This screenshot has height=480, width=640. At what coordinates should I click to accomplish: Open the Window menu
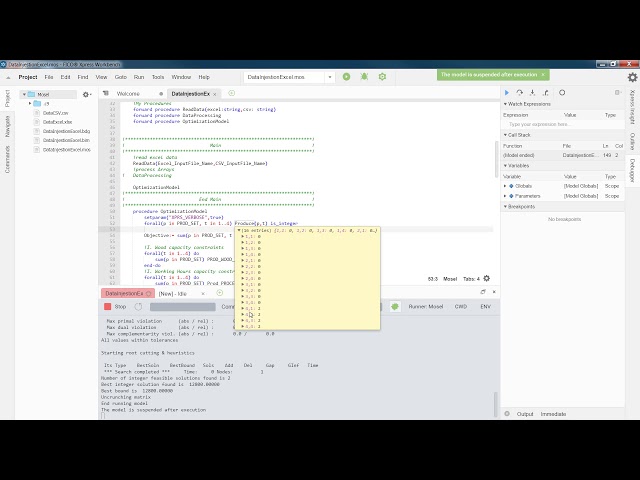tap(181, 77)
